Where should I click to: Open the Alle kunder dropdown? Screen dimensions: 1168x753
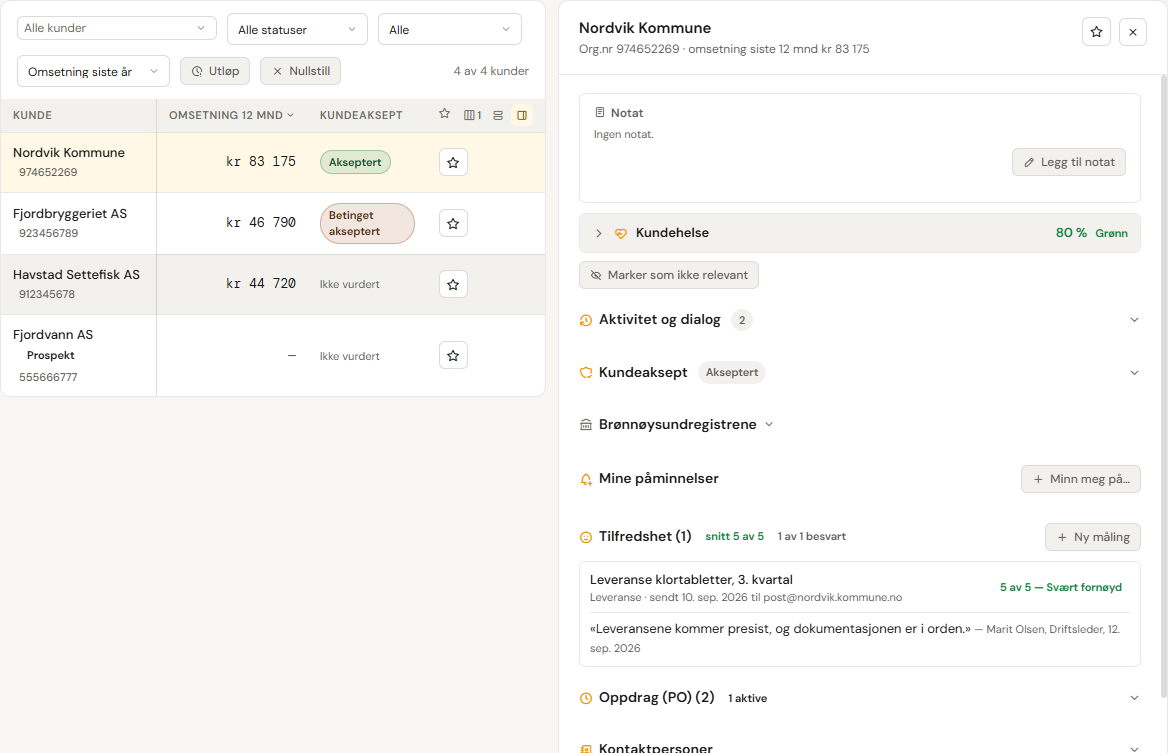117,28
